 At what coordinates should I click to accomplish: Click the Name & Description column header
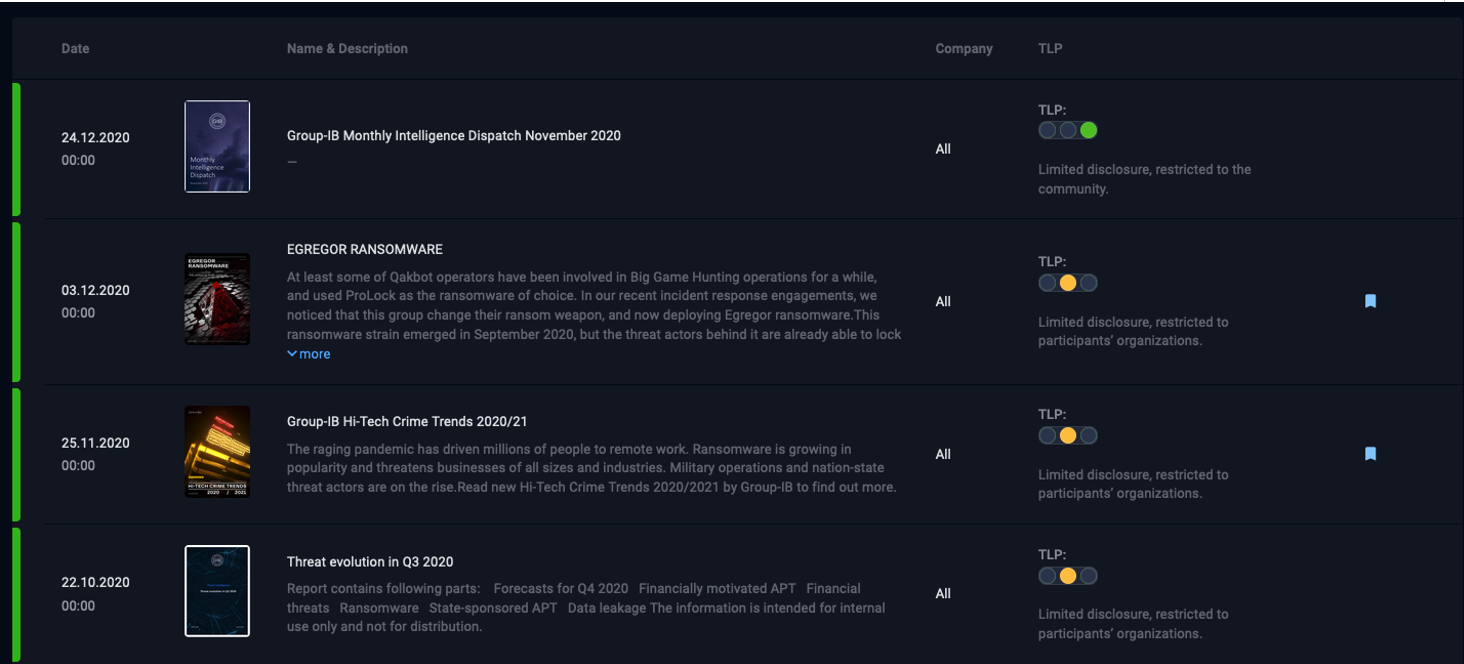[x=347, y=48]
